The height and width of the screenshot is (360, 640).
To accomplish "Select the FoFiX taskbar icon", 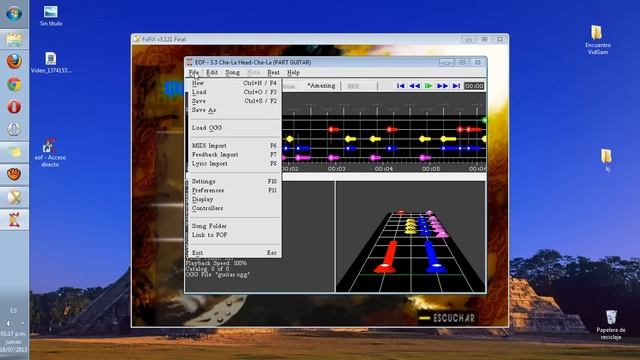I will click(x=14, y=198).
